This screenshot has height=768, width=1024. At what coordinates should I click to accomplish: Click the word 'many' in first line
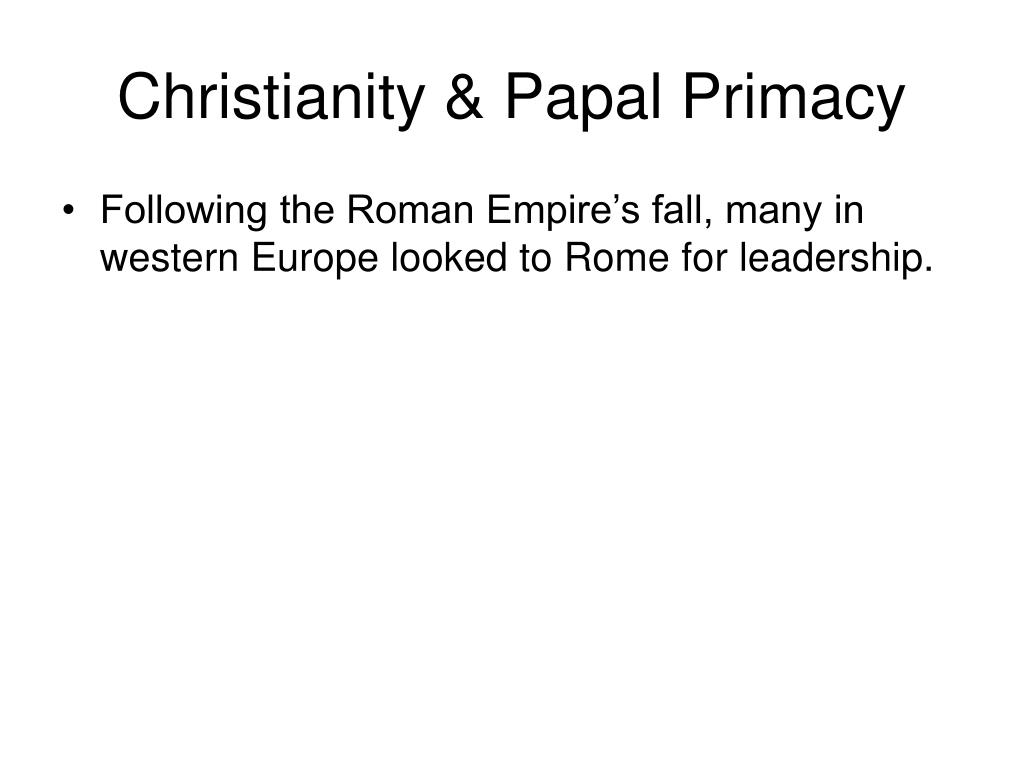(x=773, y=213)
